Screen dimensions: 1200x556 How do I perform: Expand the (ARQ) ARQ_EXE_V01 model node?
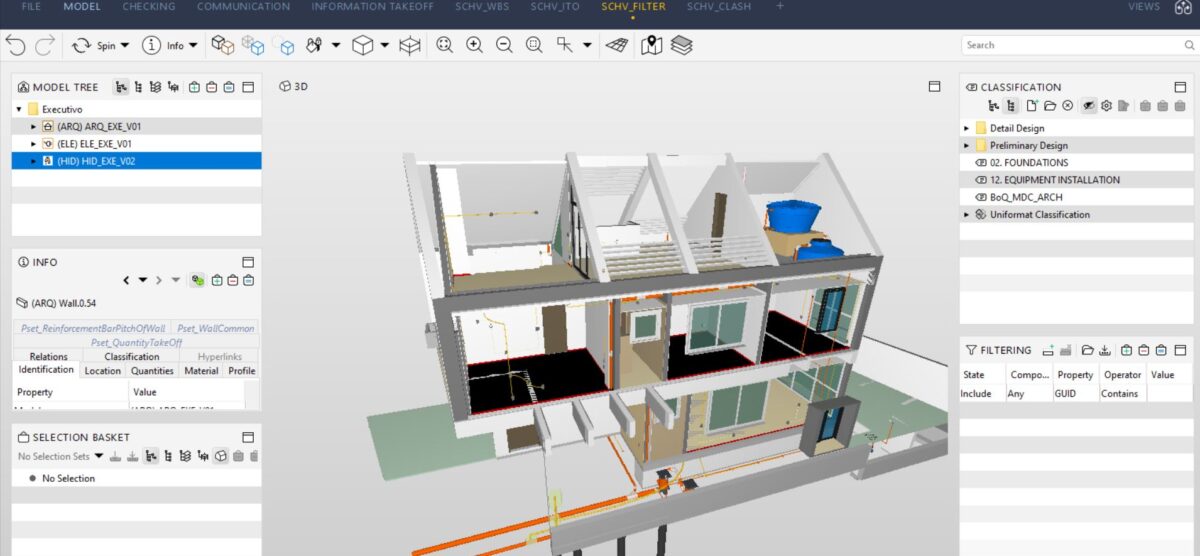point(34,127)
